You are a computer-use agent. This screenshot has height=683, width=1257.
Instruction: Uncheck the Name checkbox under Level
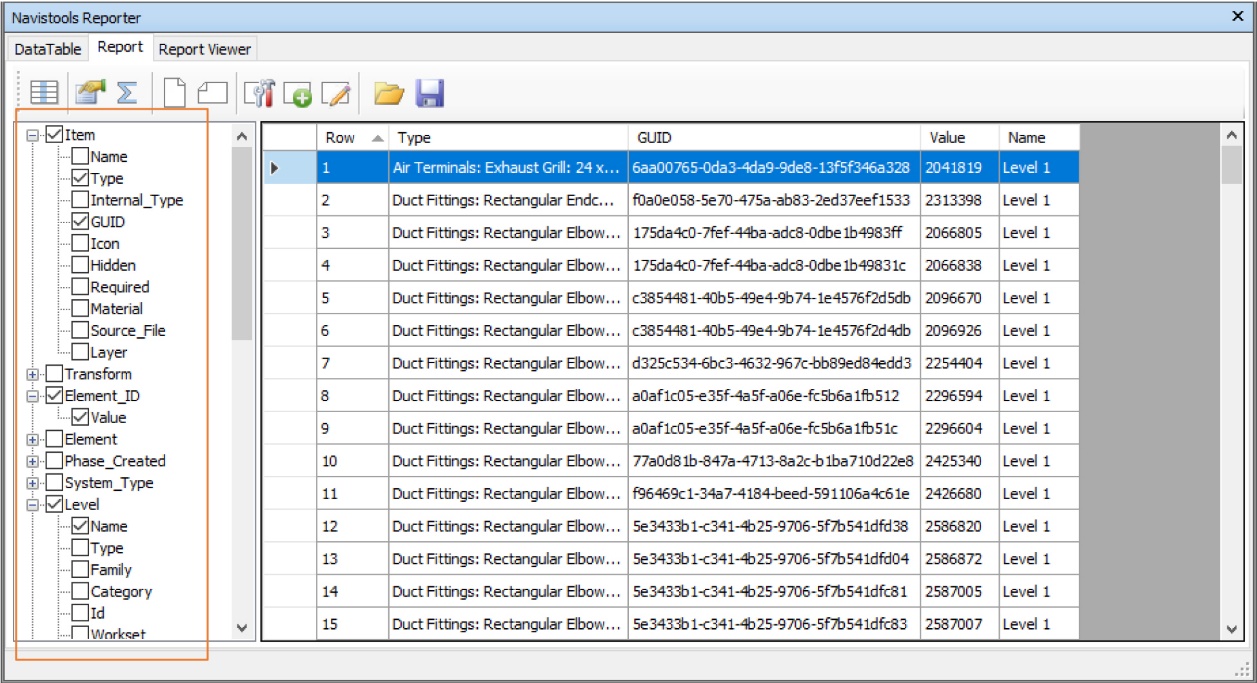click(80, 526)
